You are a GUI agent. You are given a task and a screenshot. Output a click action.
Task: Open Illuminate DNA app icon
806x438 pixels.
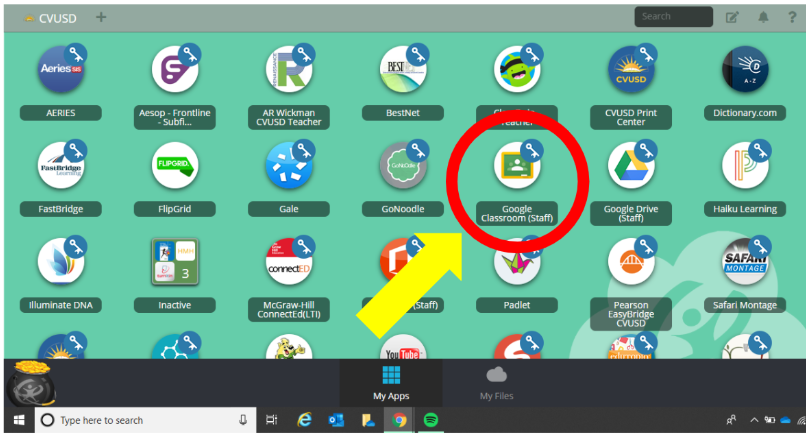coord(61,261)
